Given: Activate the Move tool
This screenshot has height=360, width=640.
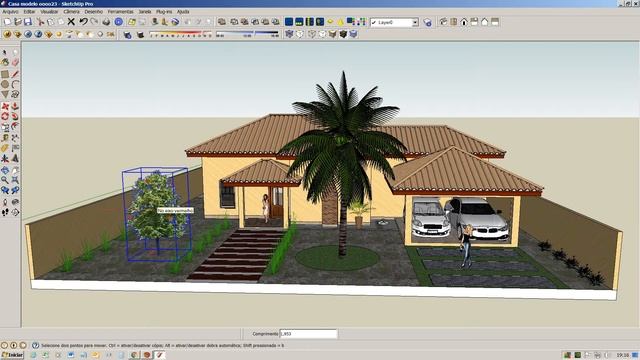Looking at the screenshot, I should pos(5,106).
